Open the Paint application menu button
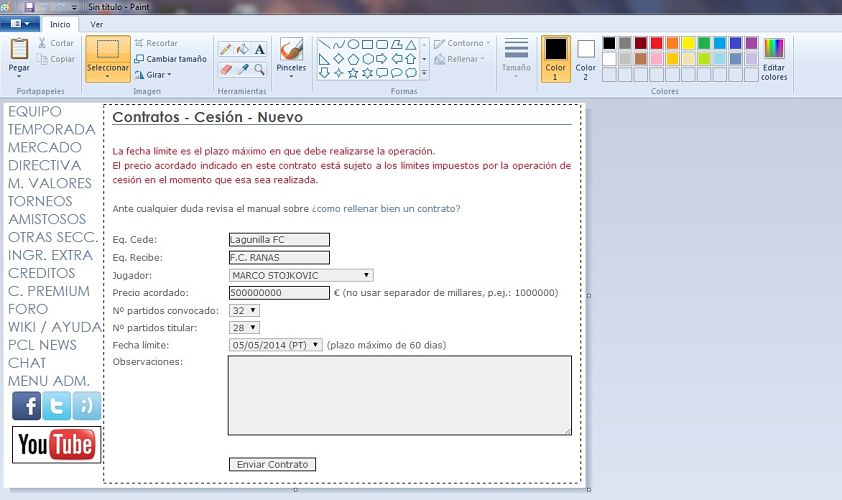The width and height of the screenshot is (842, 500). click(20, 24)
